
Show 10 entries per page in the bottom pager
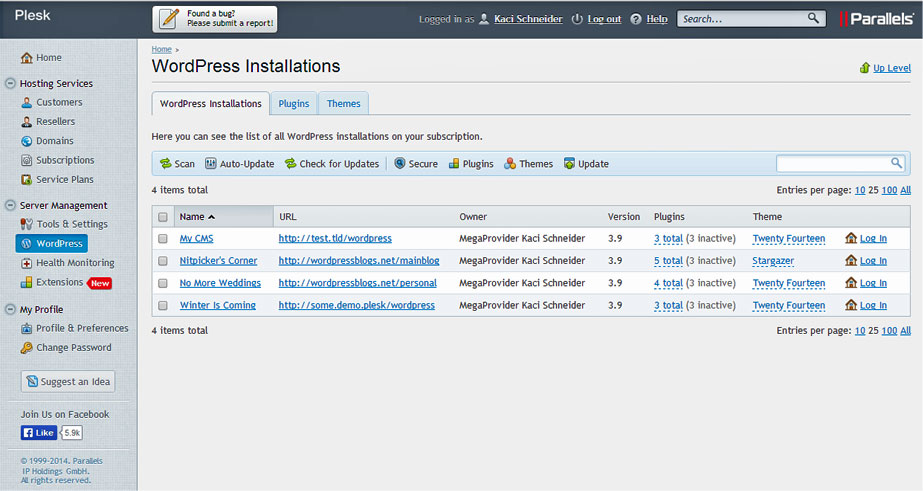click(x=860, y=331)
